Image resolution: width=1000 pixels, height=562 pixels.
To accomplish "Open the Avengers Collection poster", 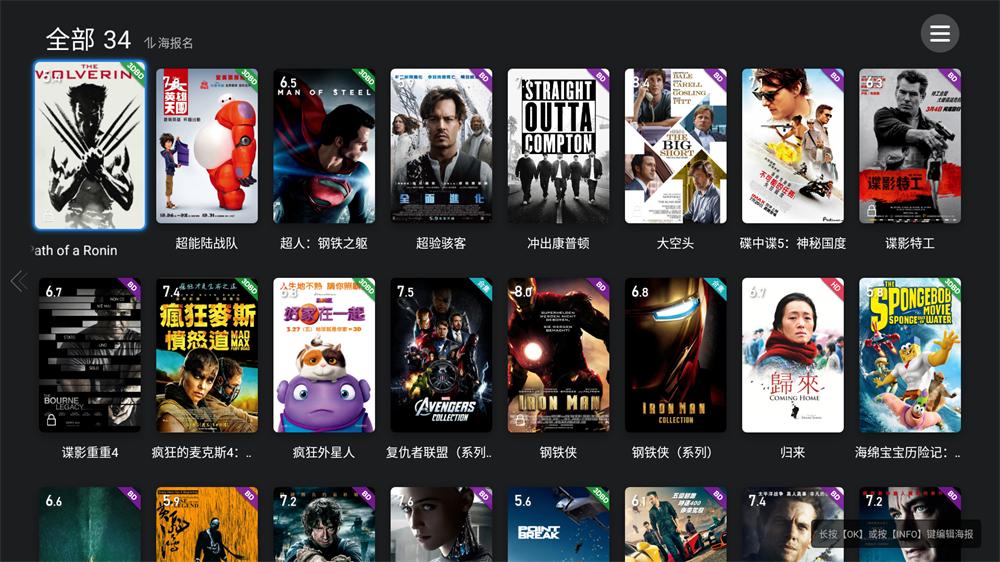I will click(x=441, y=355).
